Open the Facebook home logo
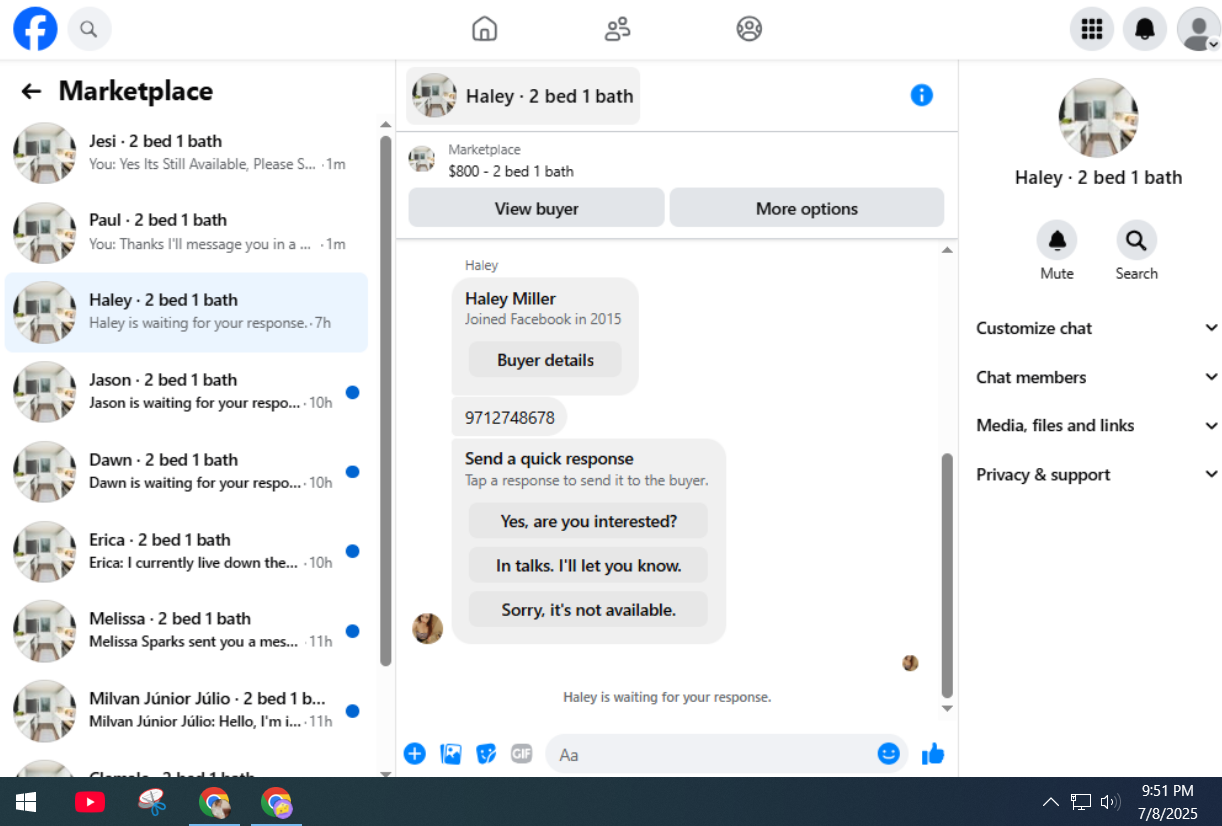Image resolution: width=1222 pixels, height=826 pixels. tap(35, 29)
